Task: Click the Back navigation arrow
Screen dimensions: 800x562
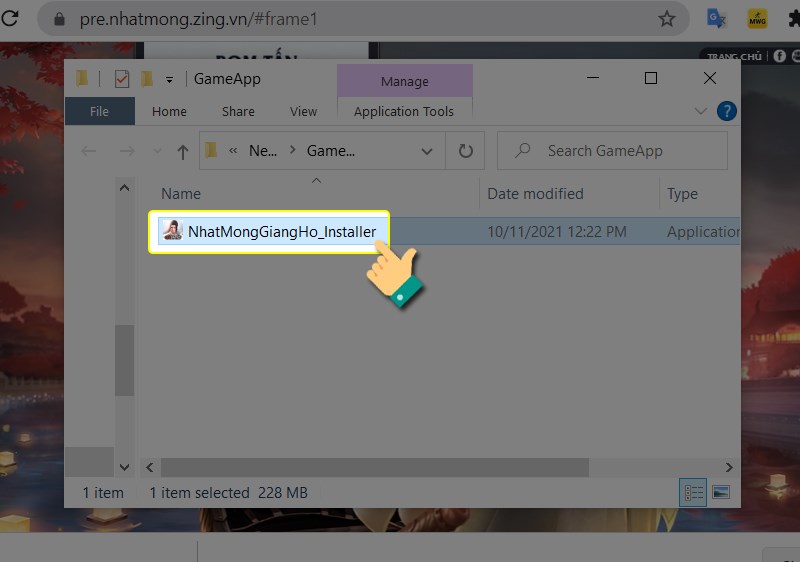Action: 89,150
